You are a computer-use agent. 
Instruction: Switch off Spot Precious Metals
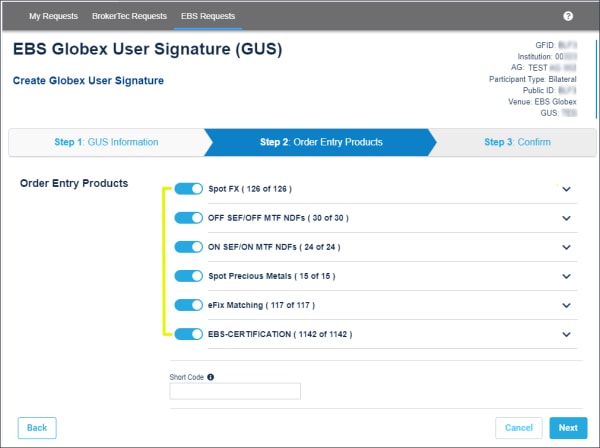(188, 276)
